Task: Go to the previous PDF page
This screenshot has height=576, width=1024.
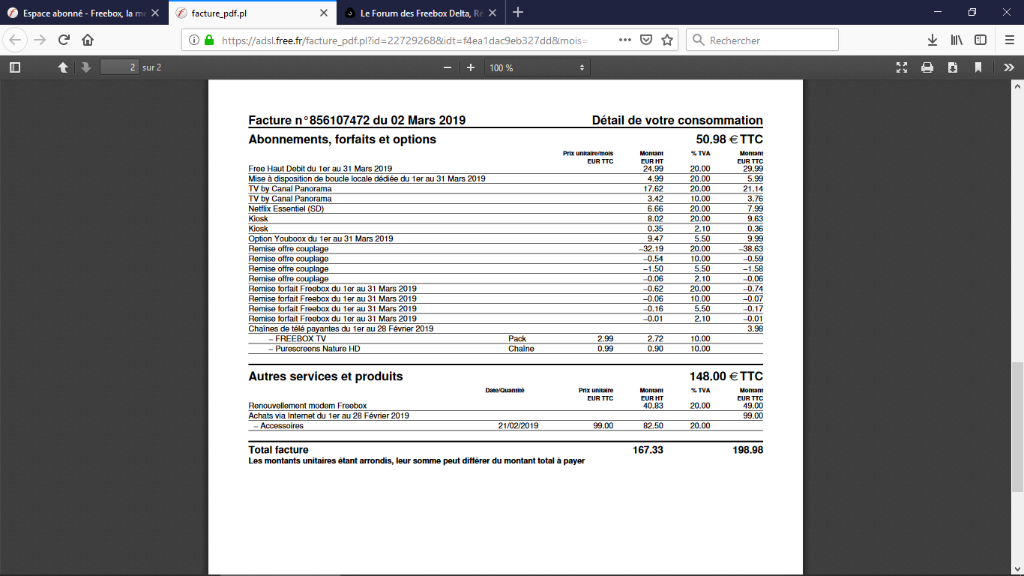Action: click(63, 67)
